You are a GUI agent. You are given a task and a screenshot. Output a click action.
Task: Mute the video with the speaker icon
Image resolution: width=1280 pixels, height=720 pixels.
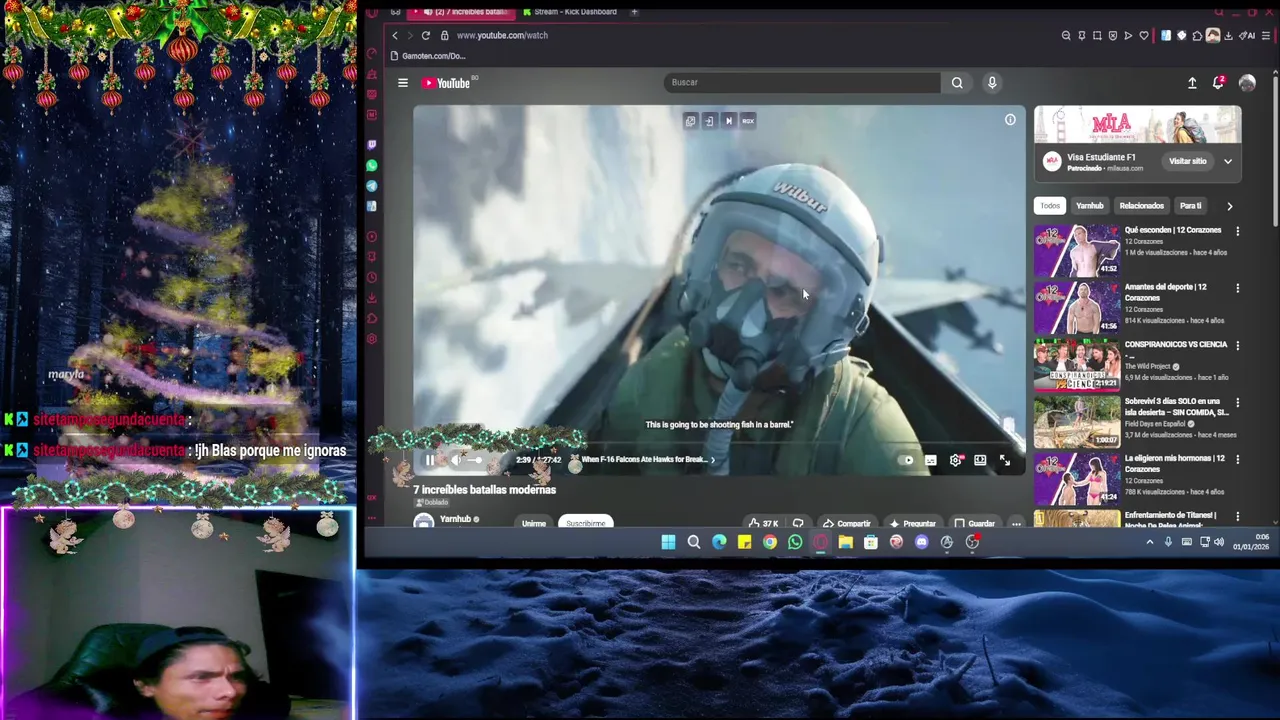[456, 460]
